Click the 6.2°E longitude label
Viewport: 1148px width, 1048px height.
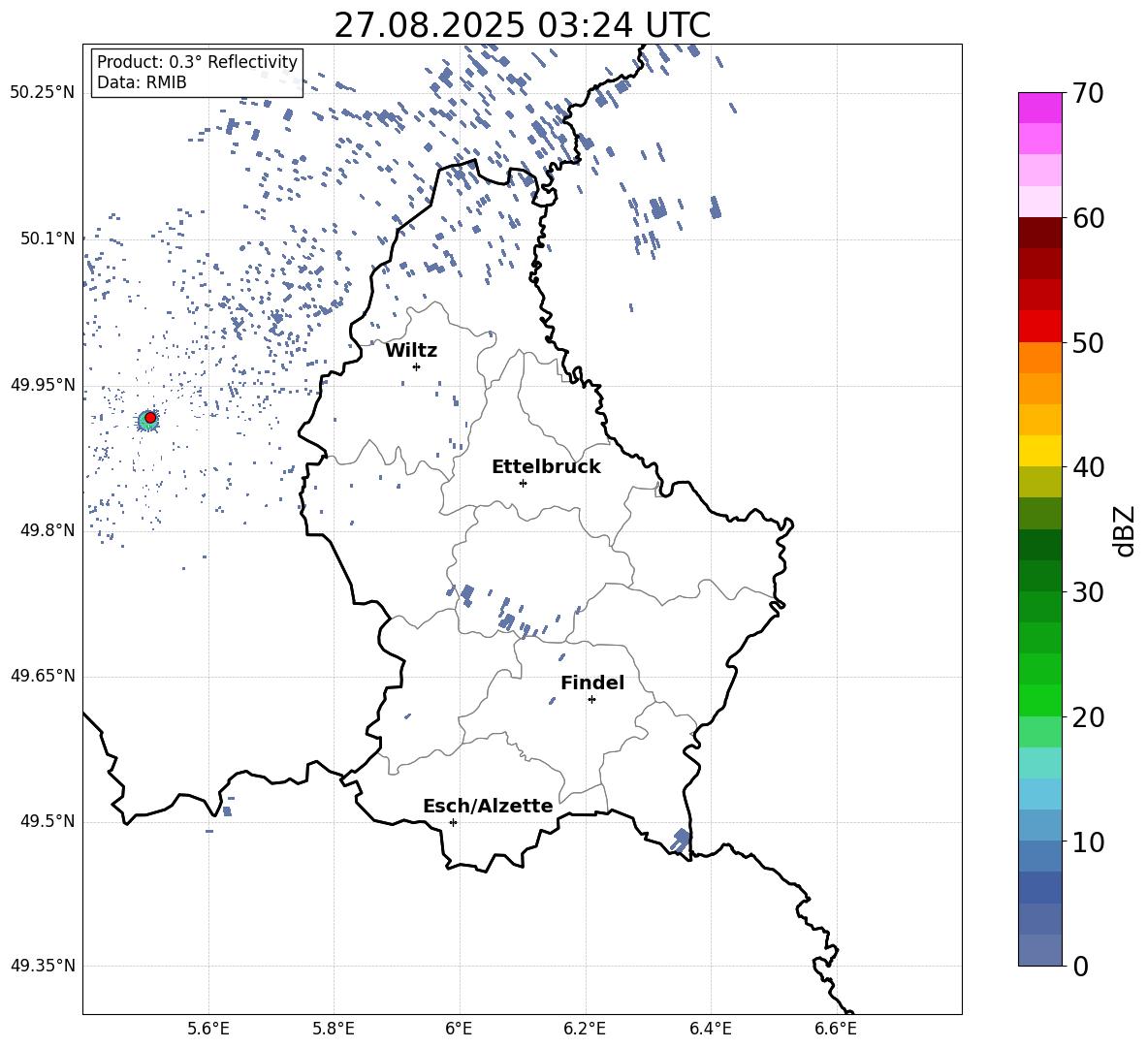point(585,1029)
